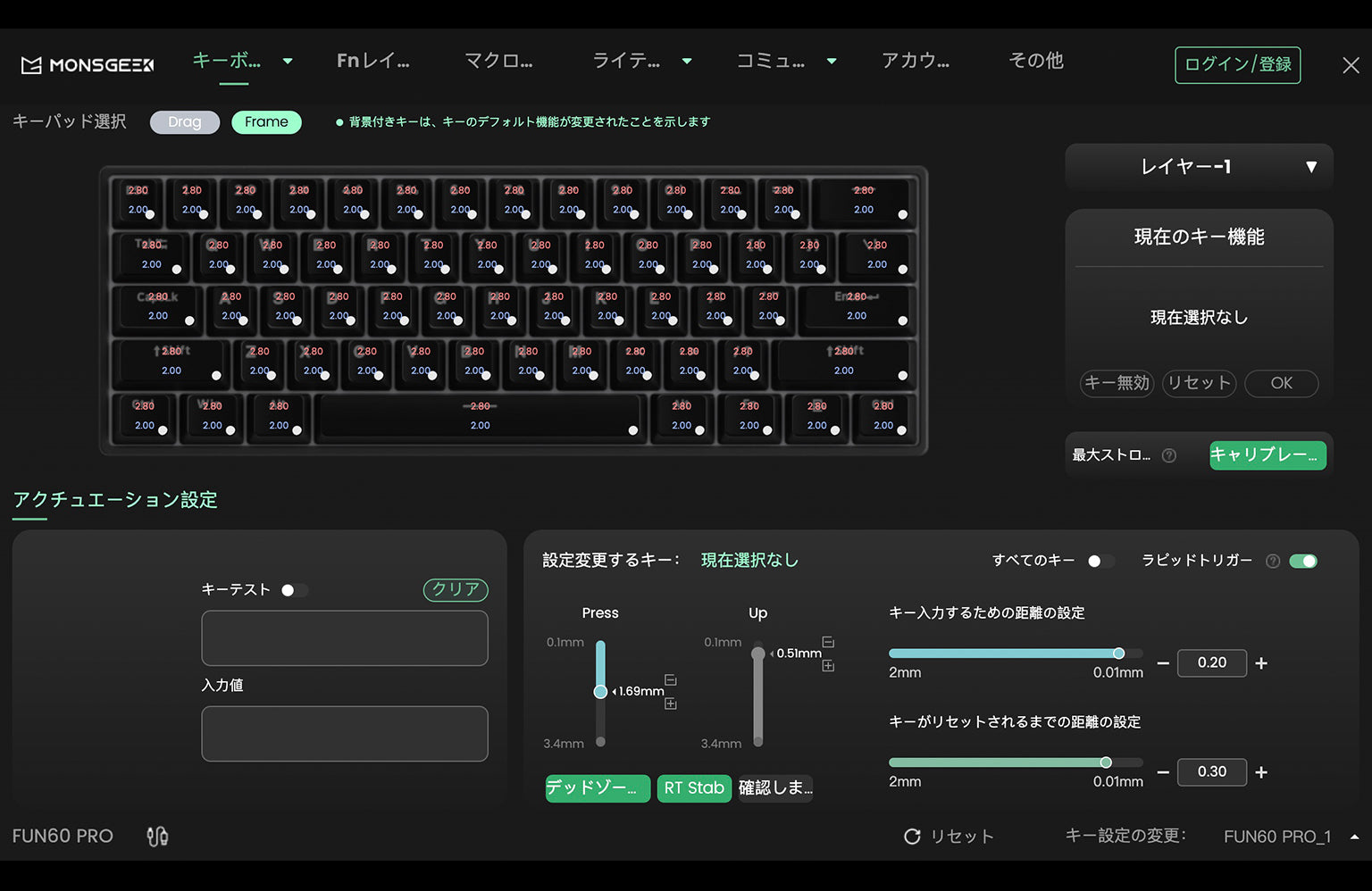This screenshot has width=1372, height=891.
Task: Click the reset circular arrow icon
Action: [912, 836]
